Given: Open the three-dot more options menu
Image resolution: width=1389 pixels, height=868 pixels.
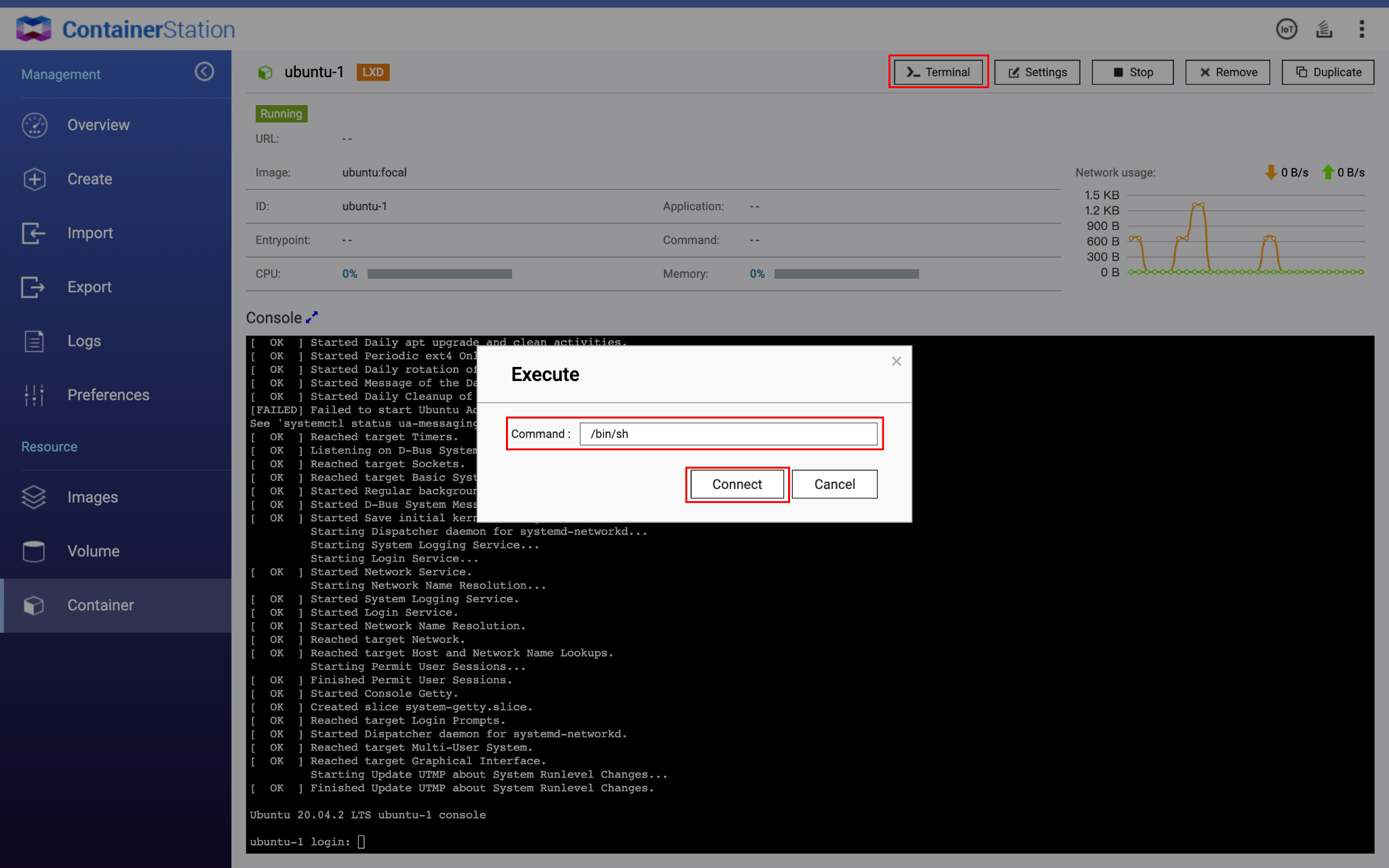Looking at the screenshot, I should tap(1361, 29).
